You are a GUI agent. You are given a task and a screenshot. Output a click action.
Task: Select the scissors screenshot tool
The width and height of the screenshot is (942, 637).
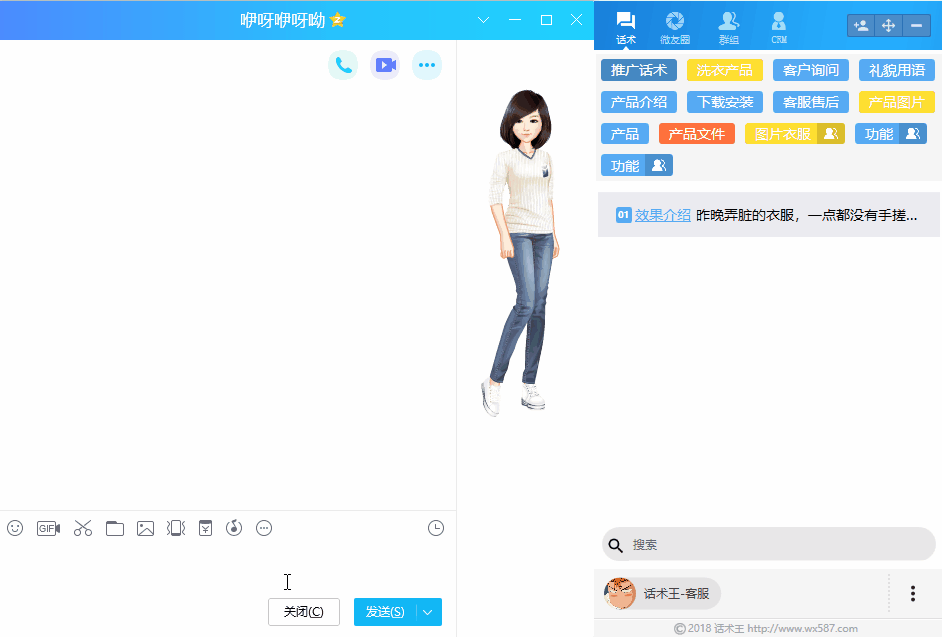tap(82, 528)
